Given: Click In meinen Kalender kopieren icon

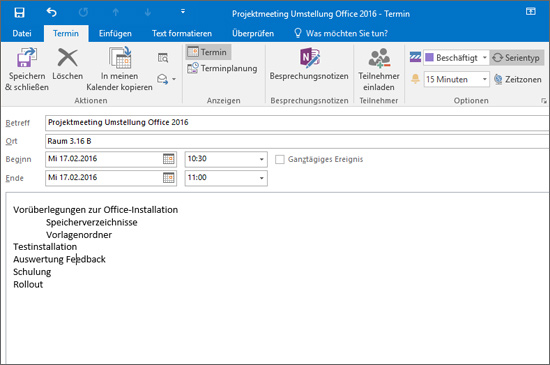Looking at the screenshot, I should (x=120, y=57).
